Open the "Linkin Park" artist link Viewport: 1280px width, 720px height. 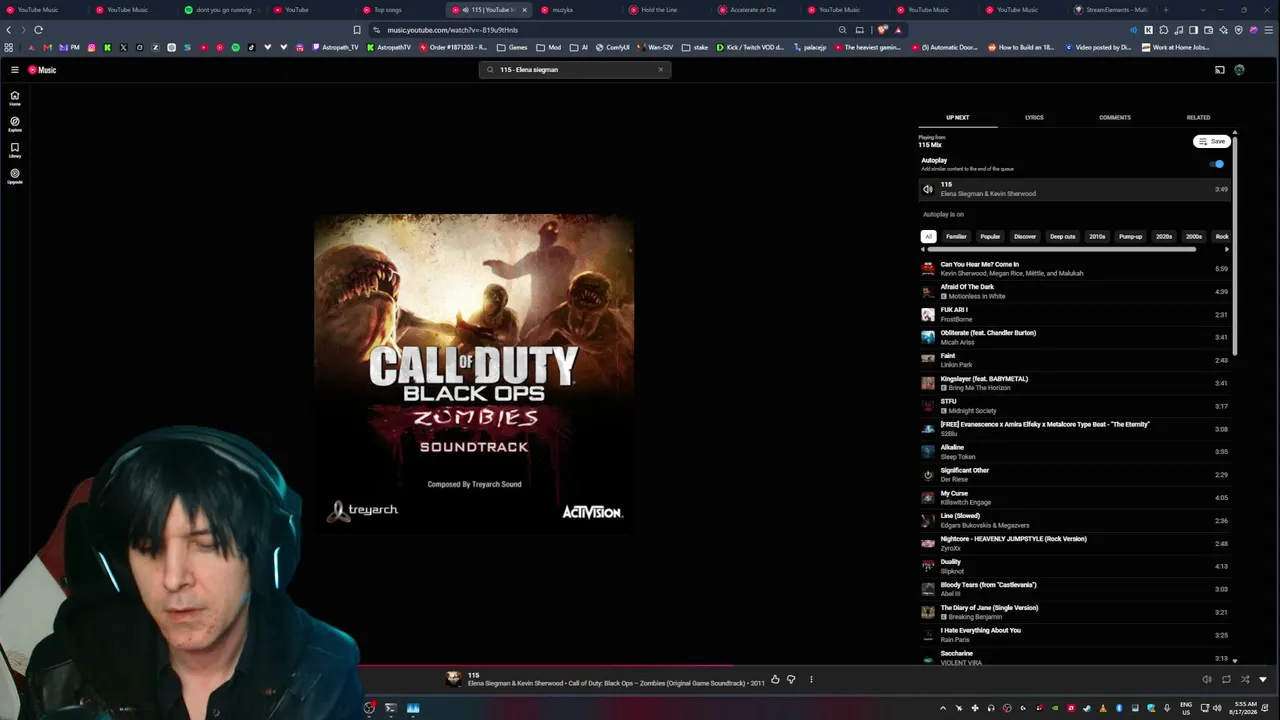(956, 365)
